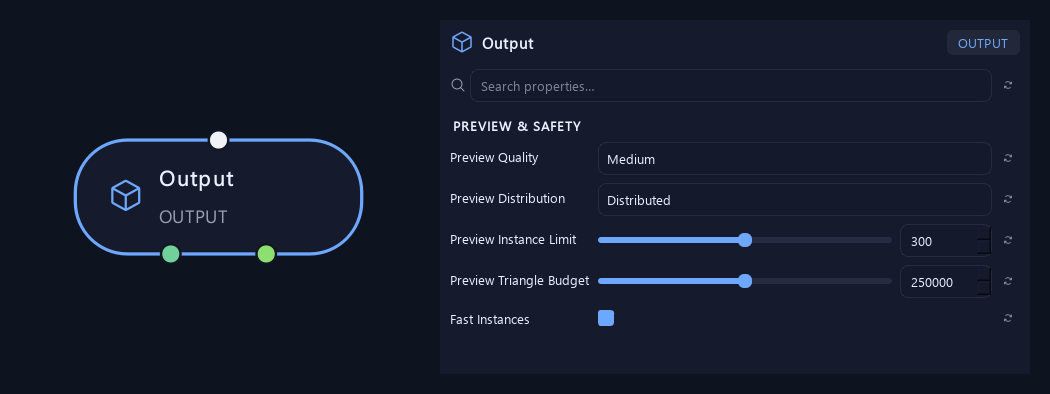Viewport: 1050px width, 394px height.
Task: Click the OUTPUT badge button
Action: point(982,43)
